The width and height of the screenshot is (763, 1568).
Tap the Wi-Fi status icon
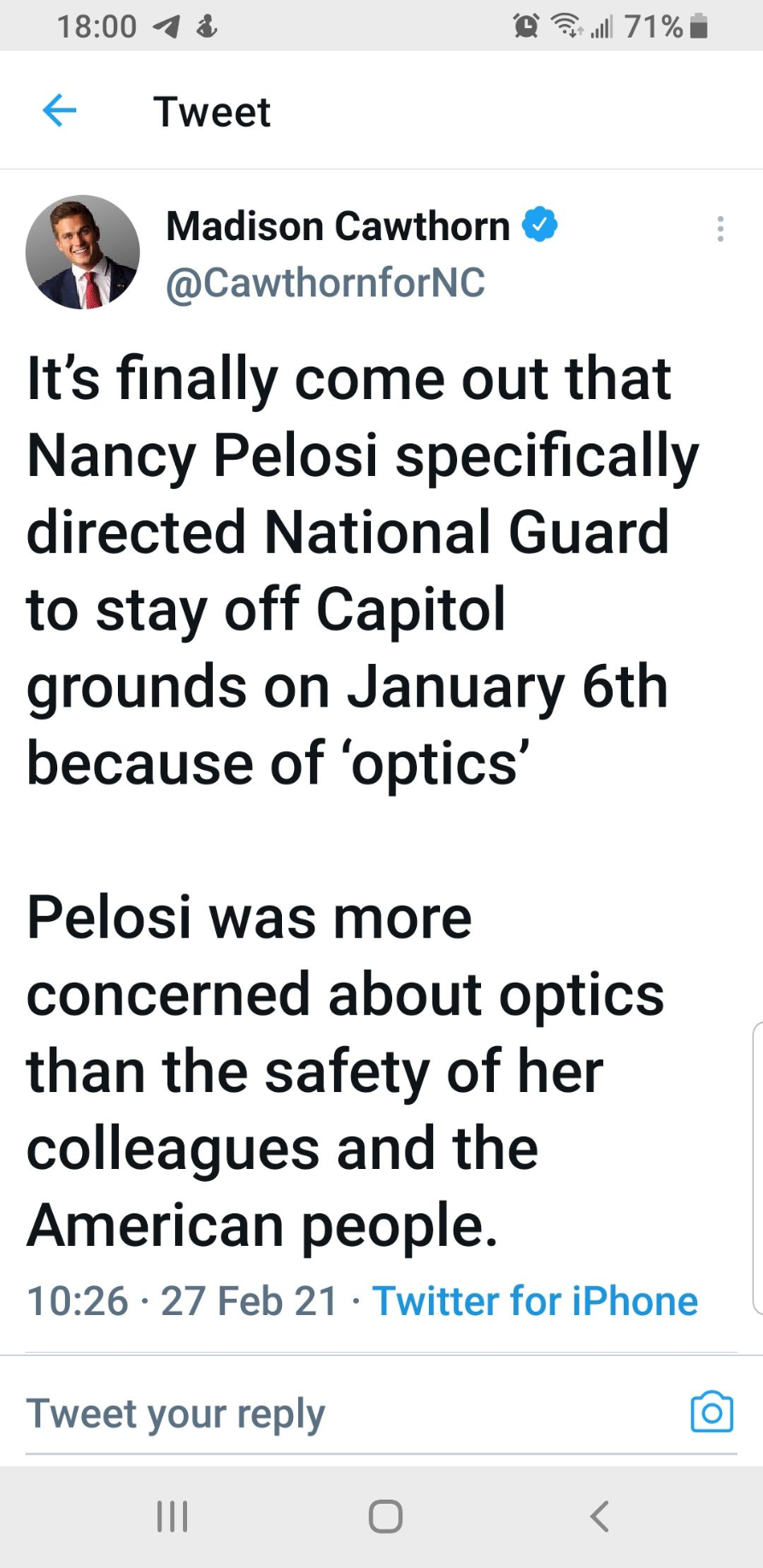567,26
